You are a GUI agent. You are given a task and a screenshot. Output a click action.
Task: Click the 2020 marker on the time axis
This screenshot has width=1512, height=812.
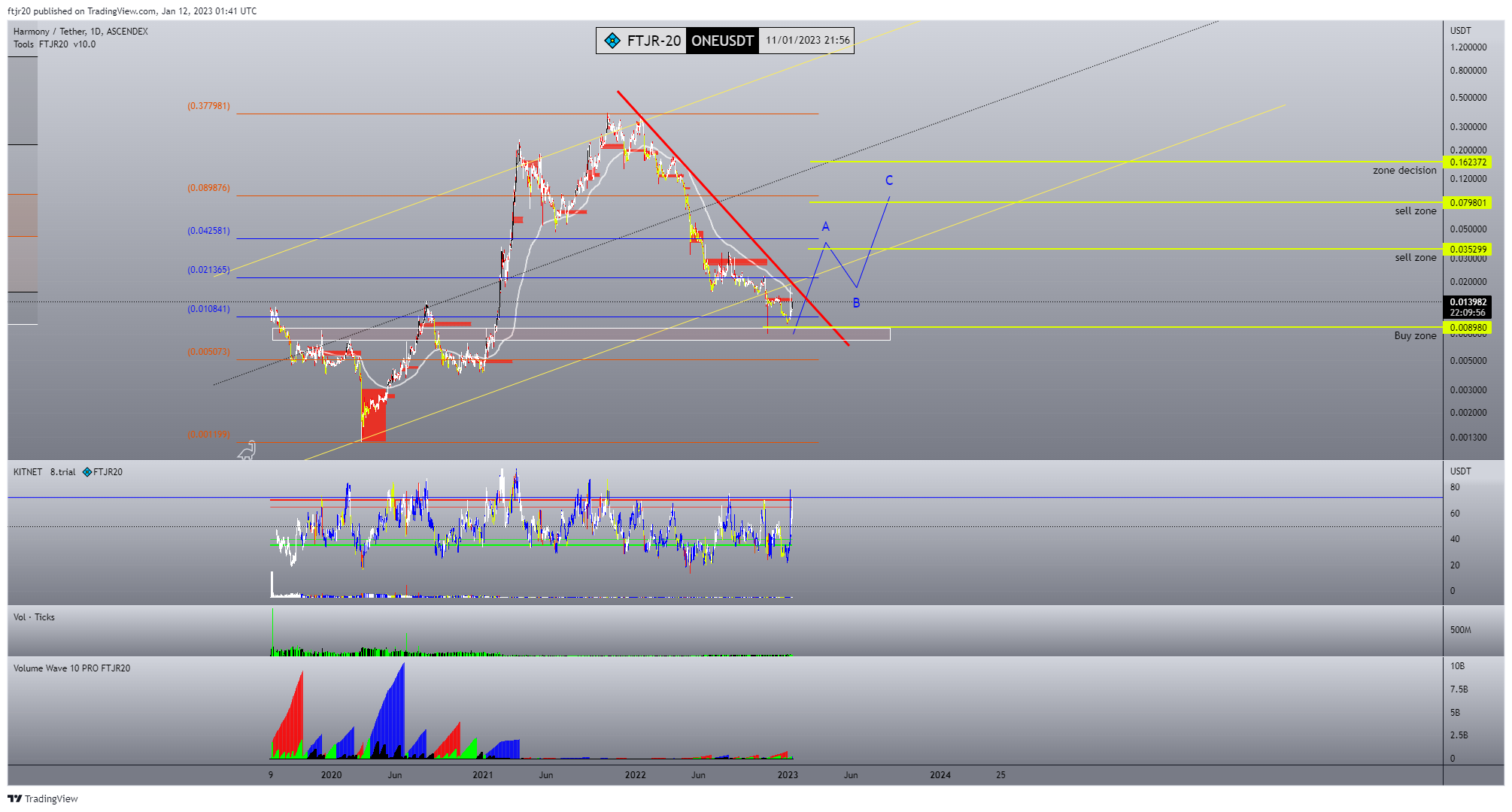331,775
